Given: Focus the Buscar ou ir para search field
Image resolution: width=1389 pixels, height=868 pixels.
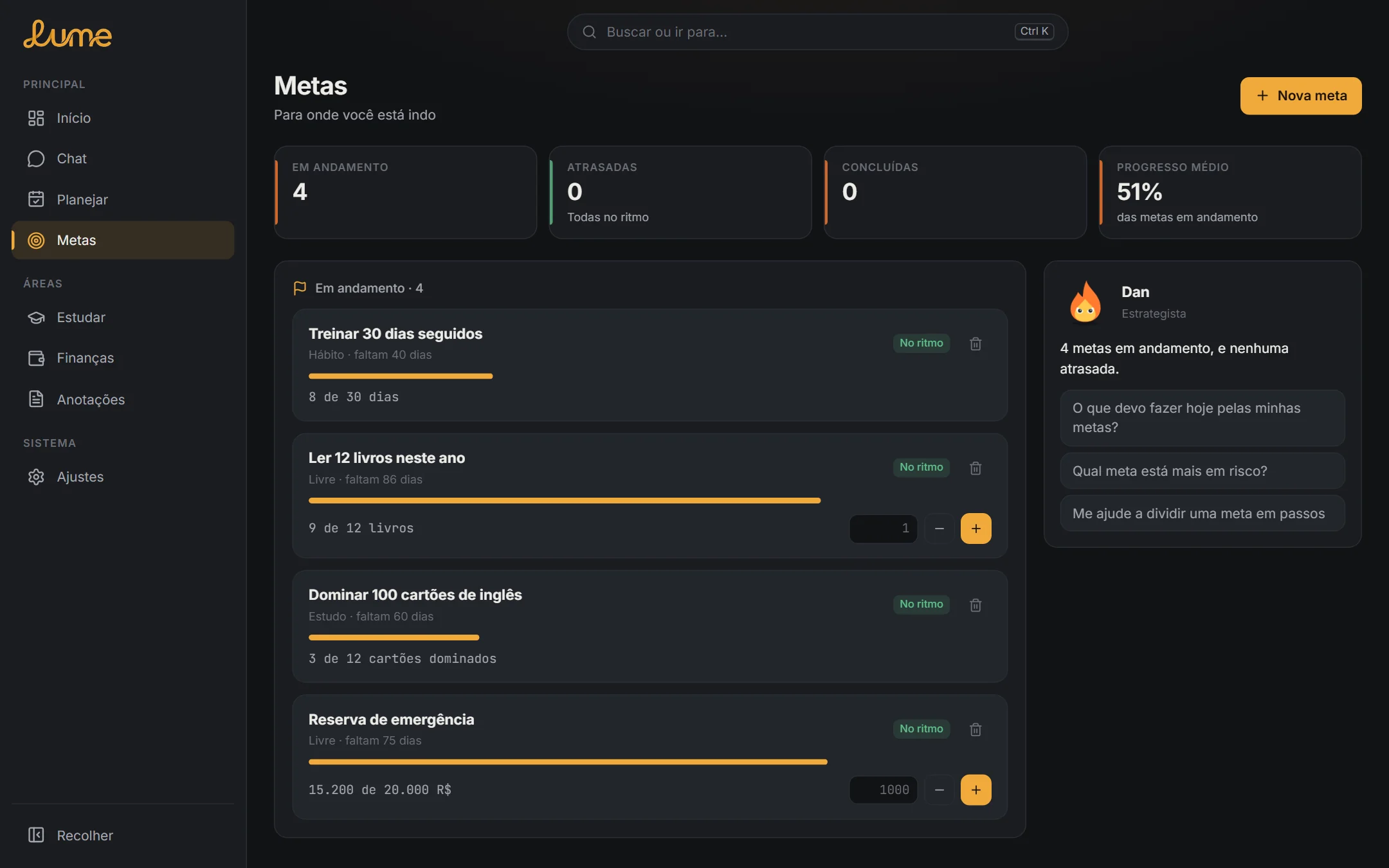Looking at the screenshot, I should (x=817, y=32).
